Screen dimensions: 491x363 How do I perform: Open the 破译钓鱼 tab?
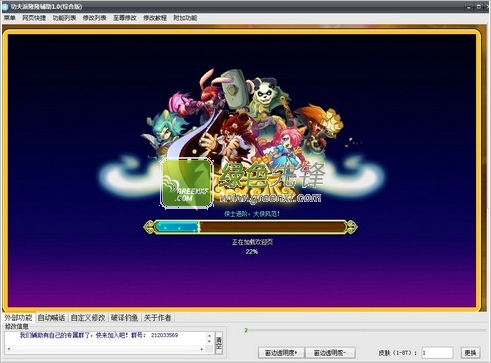tap(124, 318)
